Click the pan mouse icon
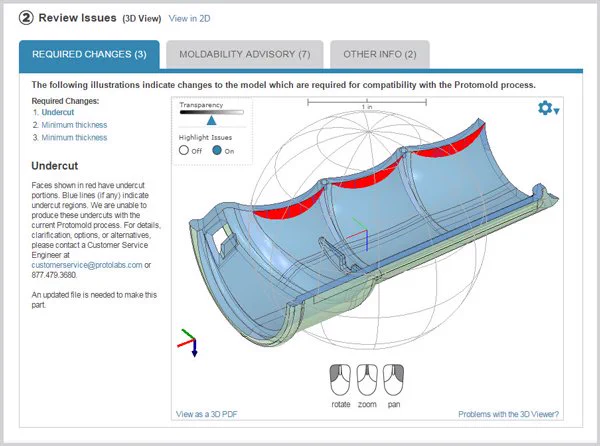This screenshot has width=600, height=446. (x=393, y=380)
